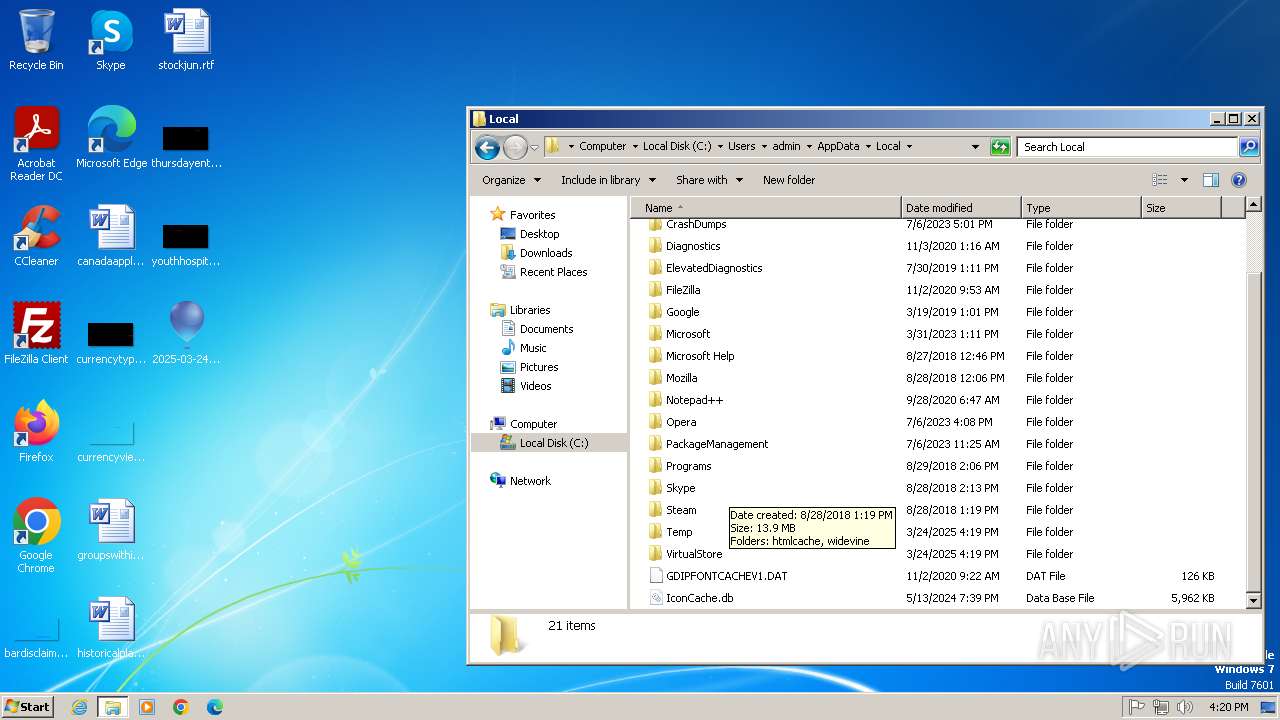Select Downloads in navigation pane
This screenshot has height=720, width=1280.
click(x=545, y=253)
